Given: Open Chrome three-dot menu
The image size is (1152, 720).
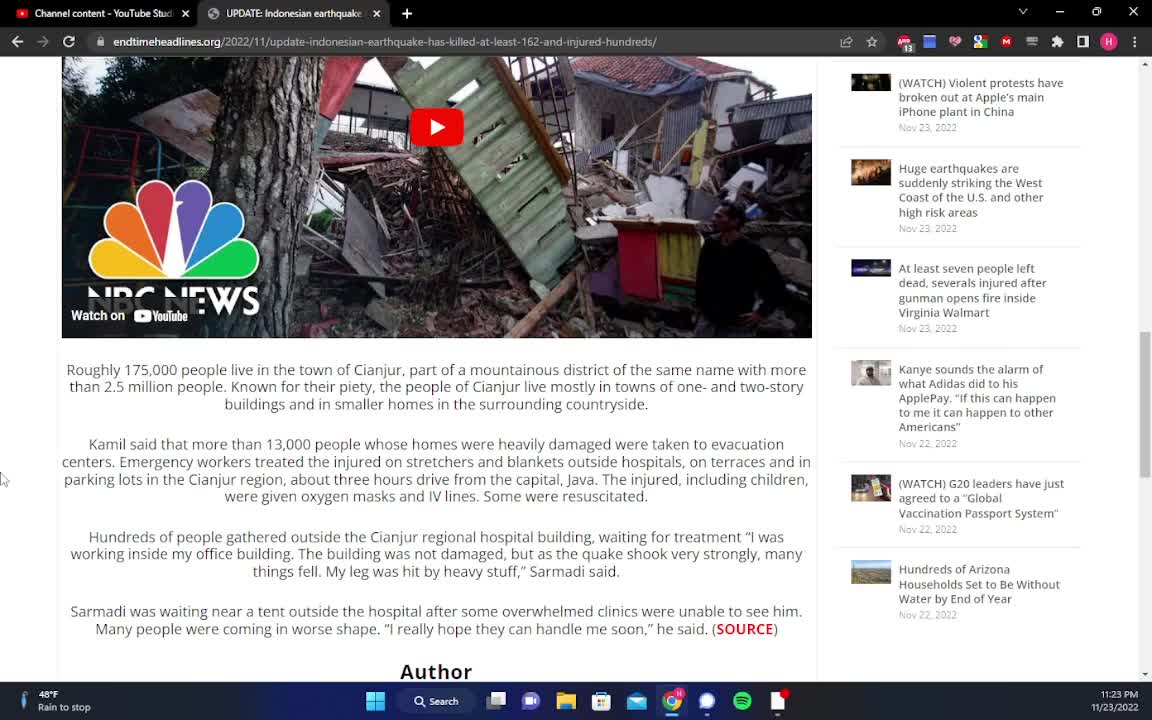Looking at the screenshot, I should pos(1134,42).
